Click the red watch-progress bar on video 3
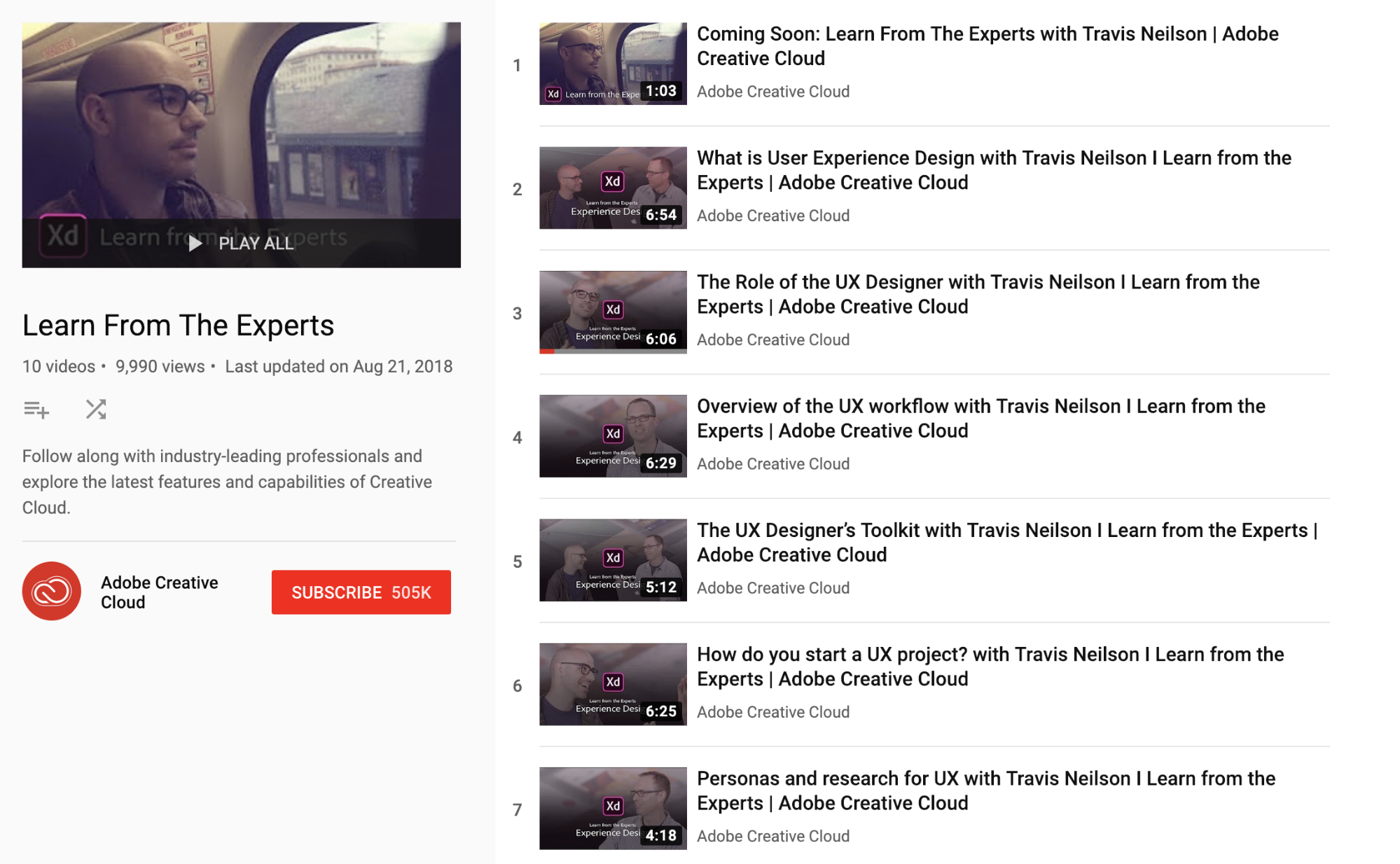This screenshot has height=864, width=1400. [547, 351]
